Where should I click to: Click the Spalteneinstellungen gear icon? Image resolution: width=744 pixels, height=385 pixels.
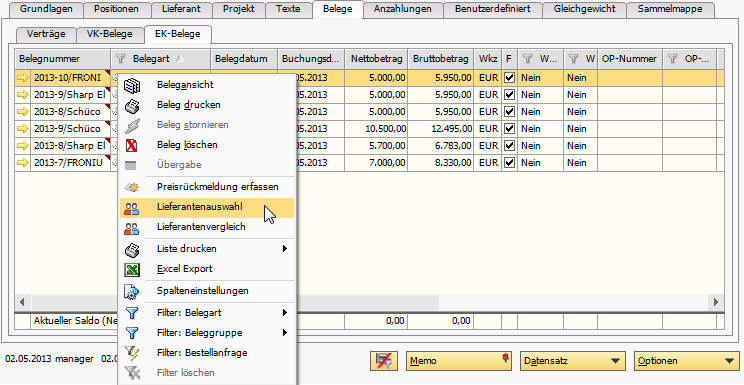point(131,292)
